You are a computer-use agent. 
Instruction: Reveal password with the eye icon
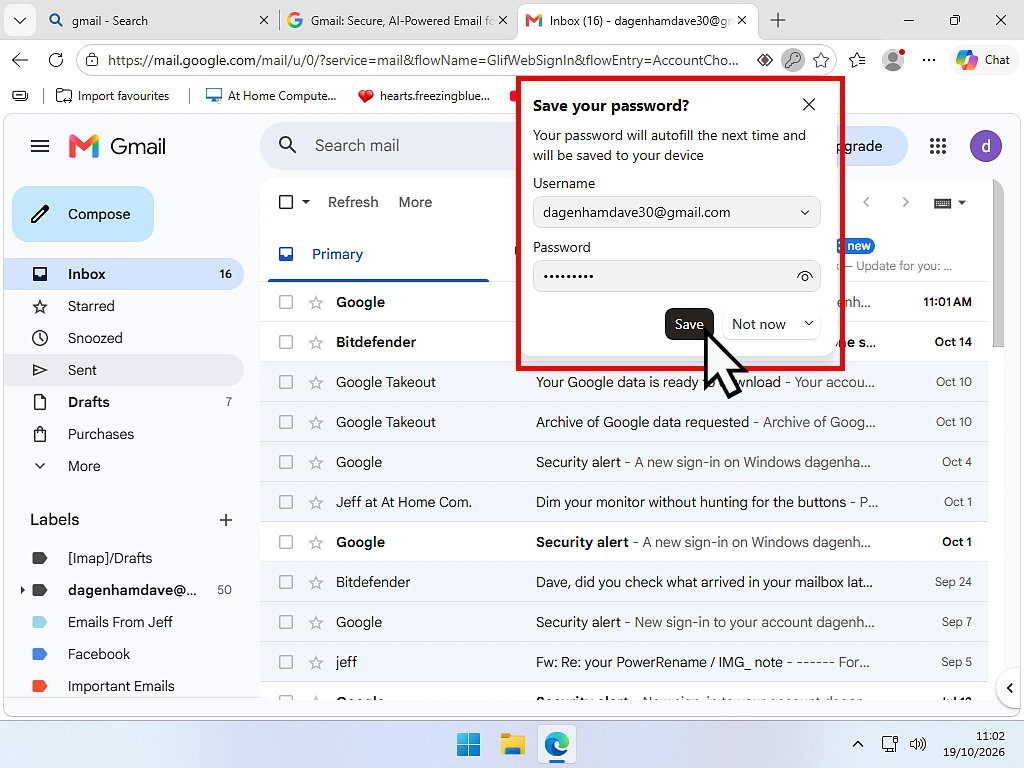[805, 276]
